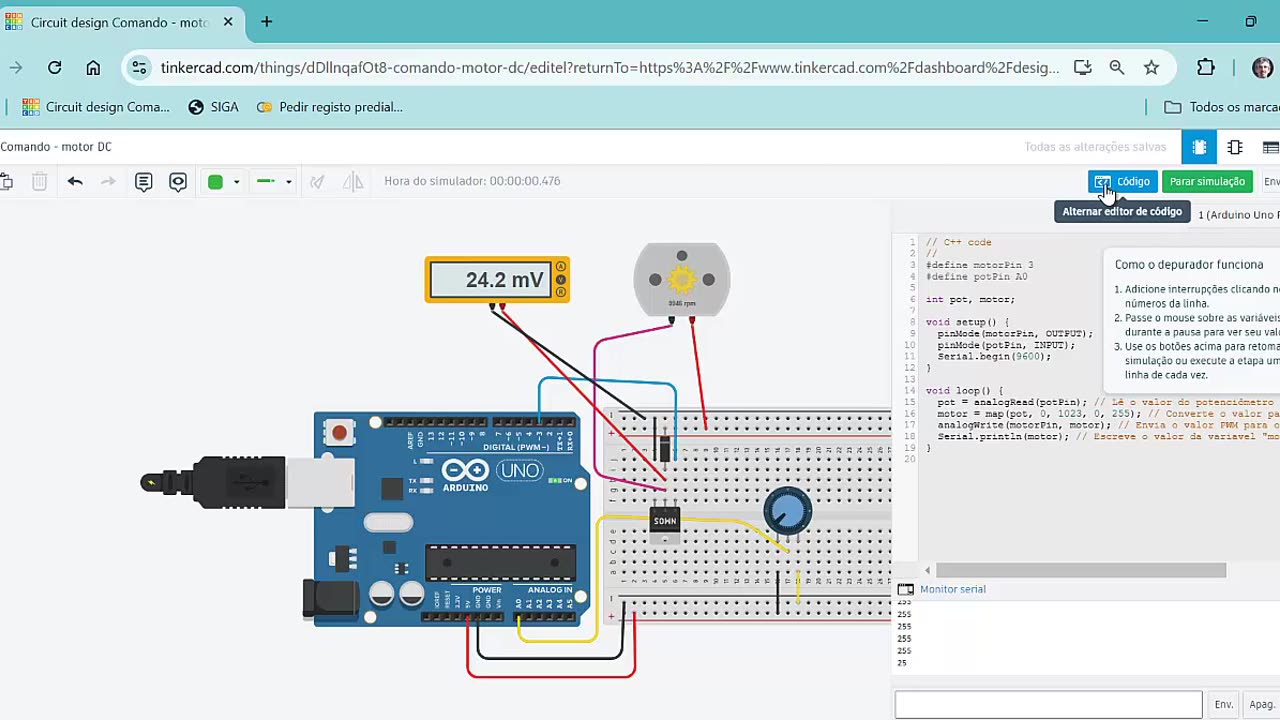Click the code editor horizontal scrollbar

(x=1080, y=570)
